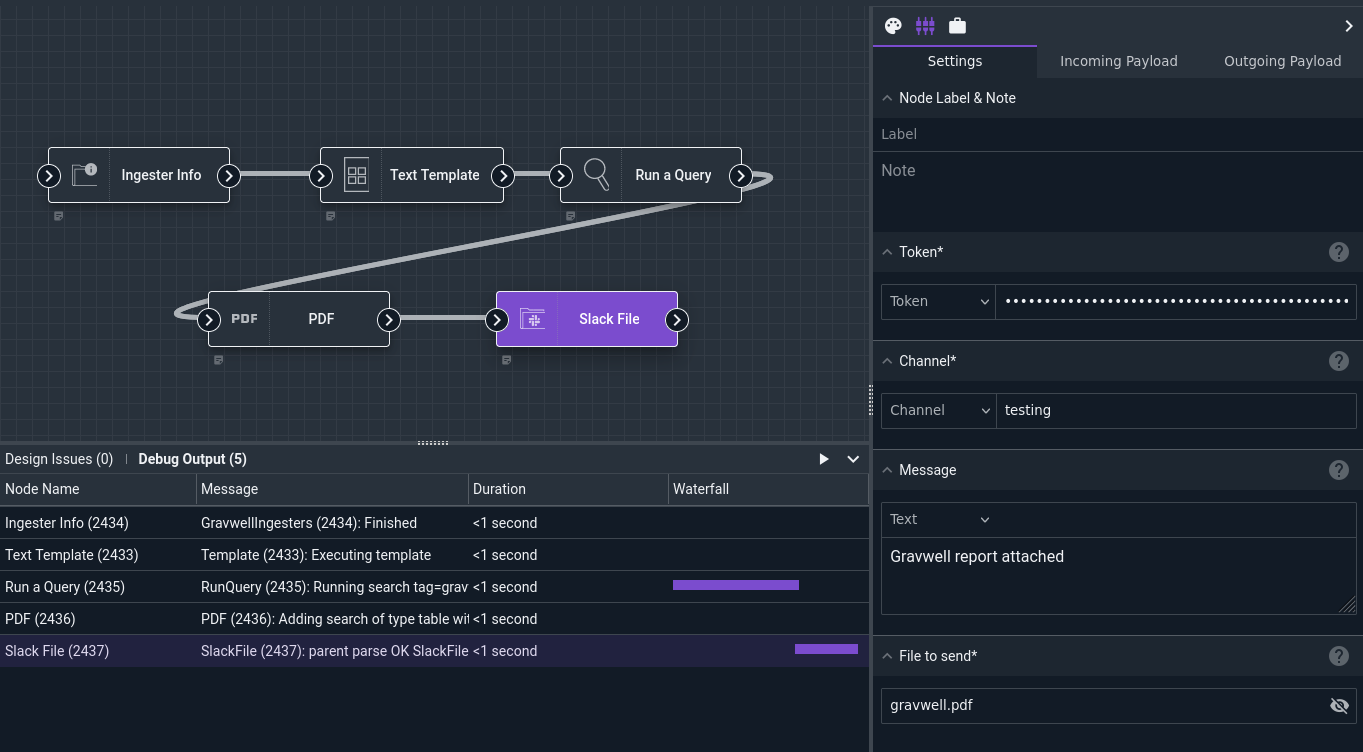Click the Waterfall column header
Screen dimensions: 1363x752
coord(768,489)
